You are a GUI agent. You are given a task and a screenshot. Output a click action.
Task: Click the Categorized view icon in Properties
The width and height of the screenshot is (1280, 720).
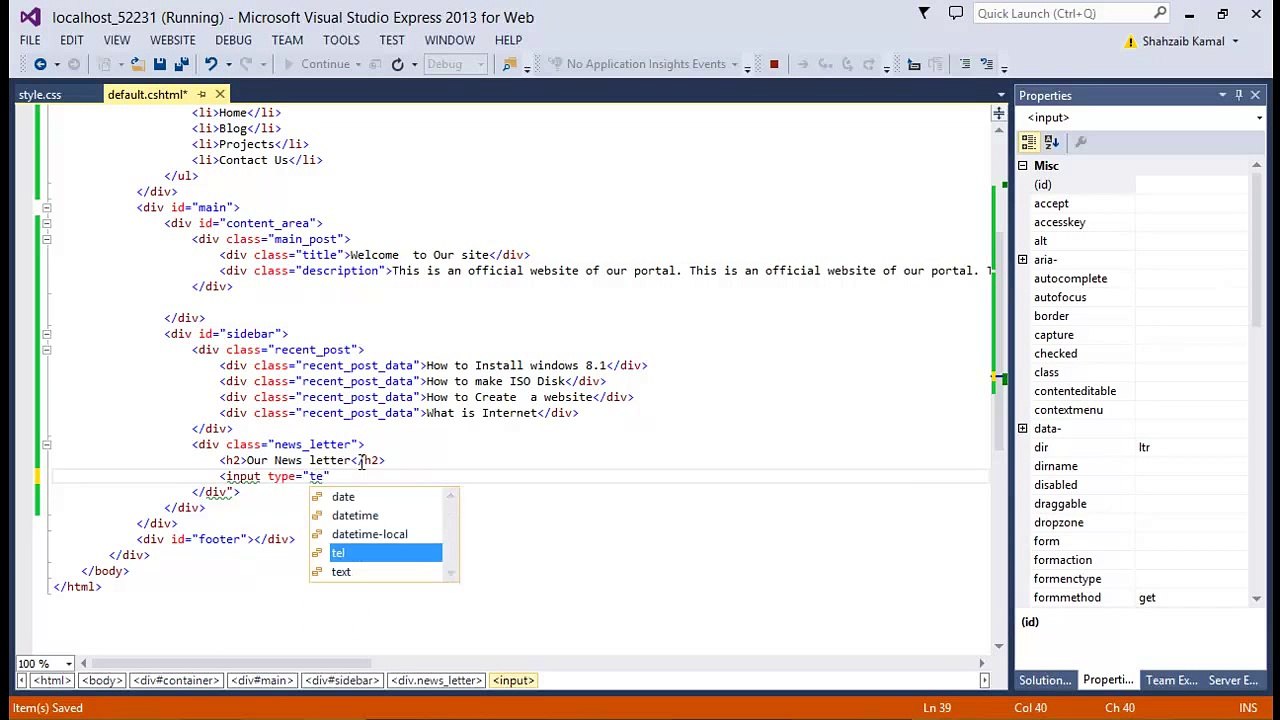tap(1029, 142)
